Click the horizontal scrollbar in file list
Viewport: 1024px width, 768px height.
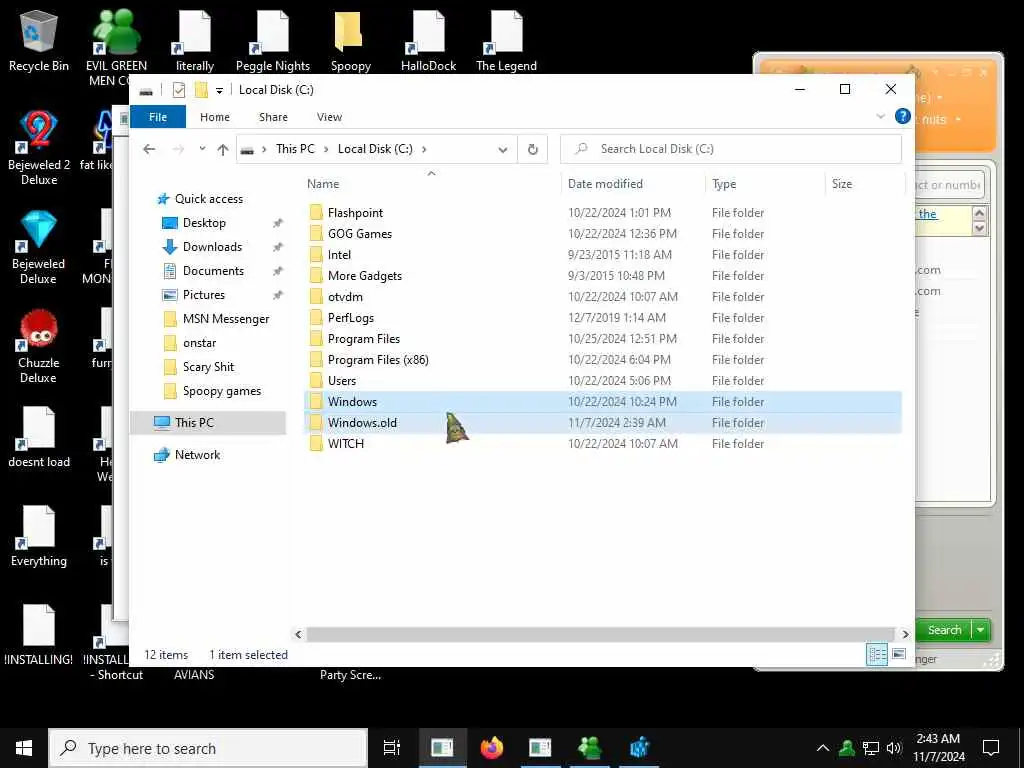[x=600, y=634]
